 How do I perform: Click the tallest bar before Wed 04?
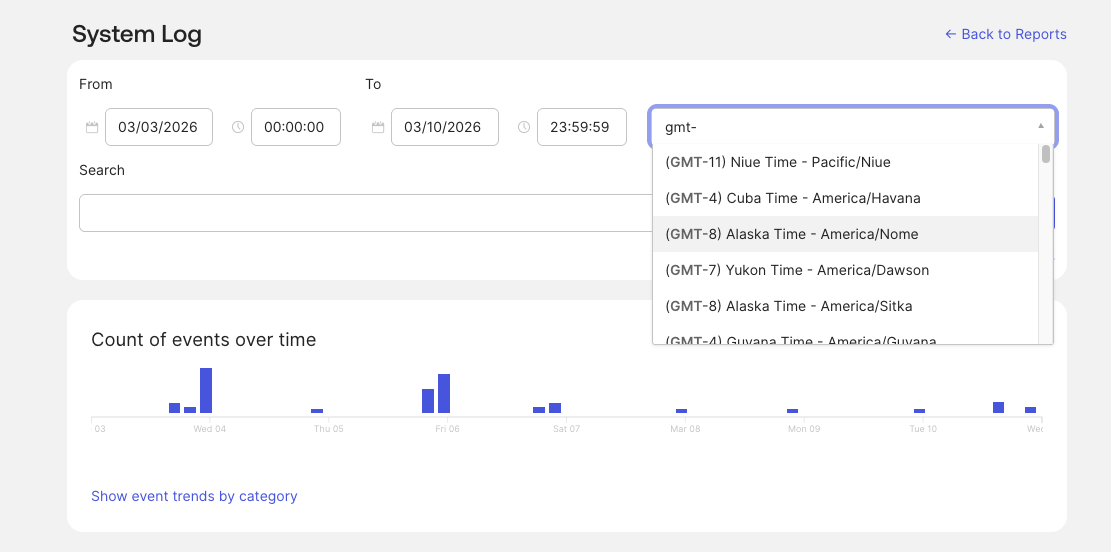click(206, 390)
